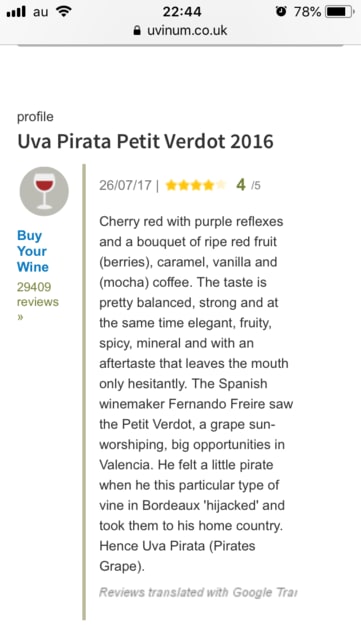The image size is (361, 640).
Task: Tap the uvinum.co.uk address bar
Action: 180,31
